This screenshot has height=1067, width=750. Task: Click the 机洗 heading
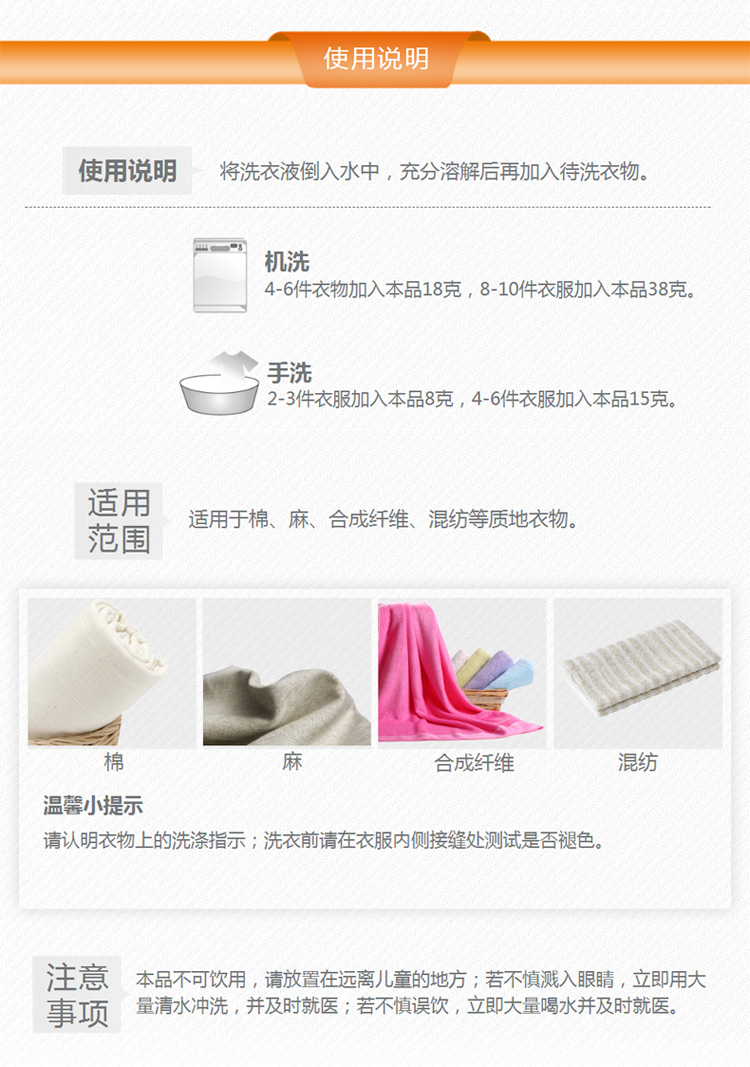pyautogui.click(x=287, y=261)
